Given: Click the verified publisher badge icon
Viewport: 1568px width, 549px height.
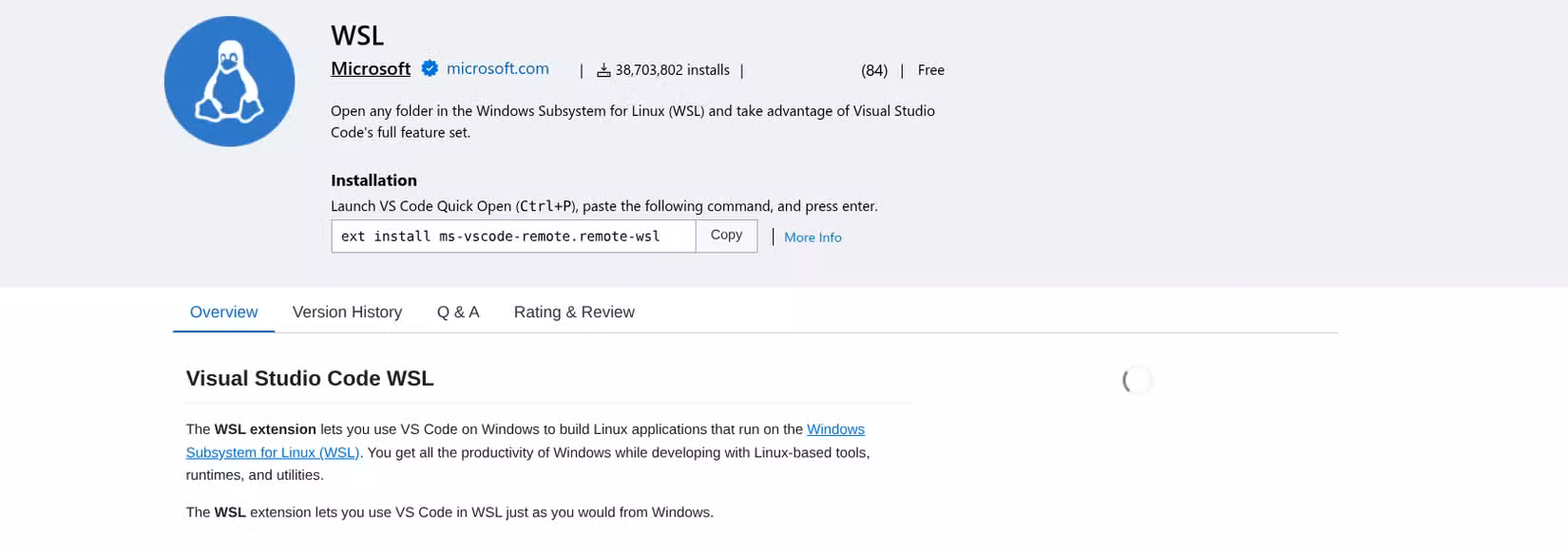Looking at the screenshot, I should click(430, 68).
